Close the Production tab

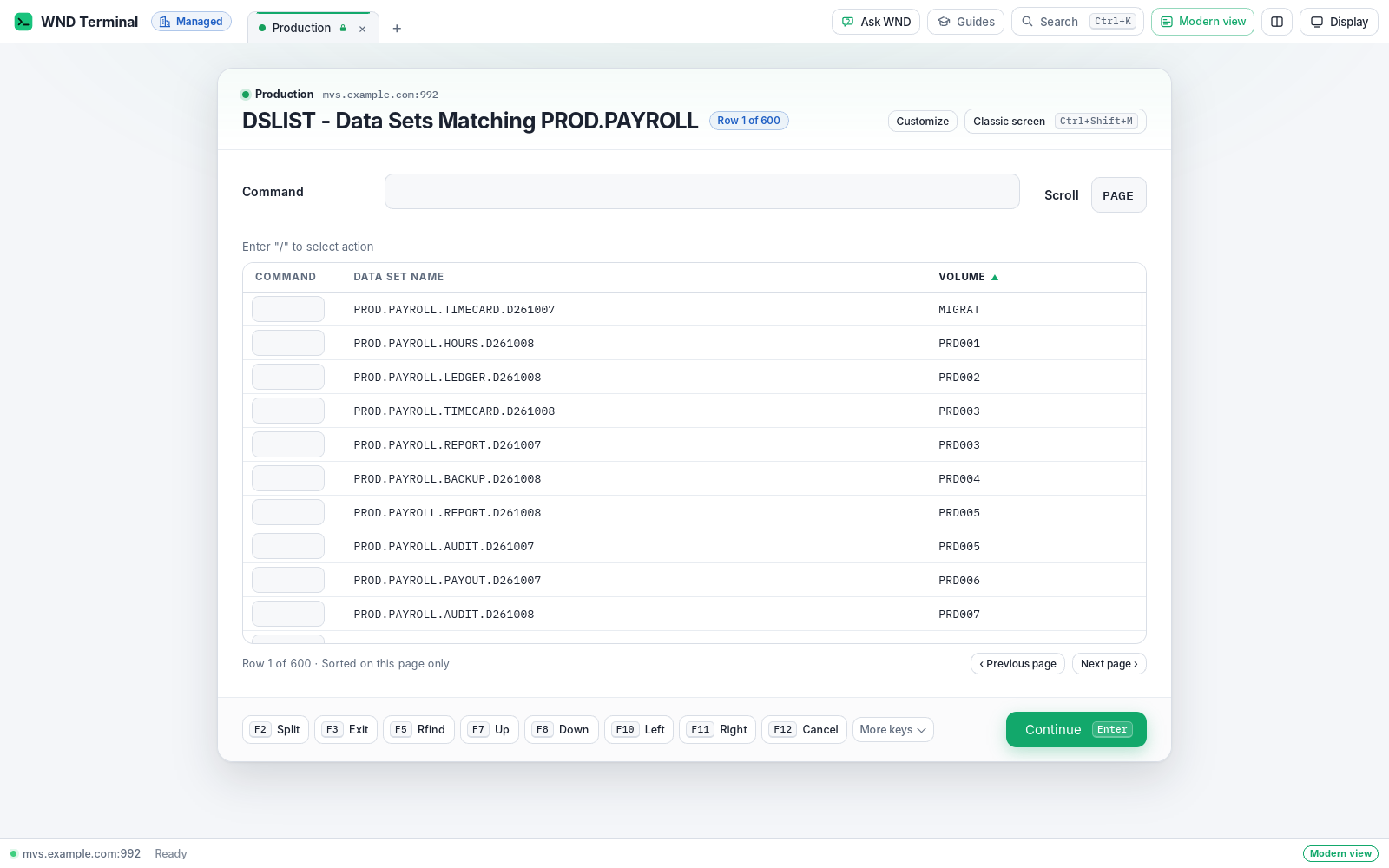pos(362,29)
